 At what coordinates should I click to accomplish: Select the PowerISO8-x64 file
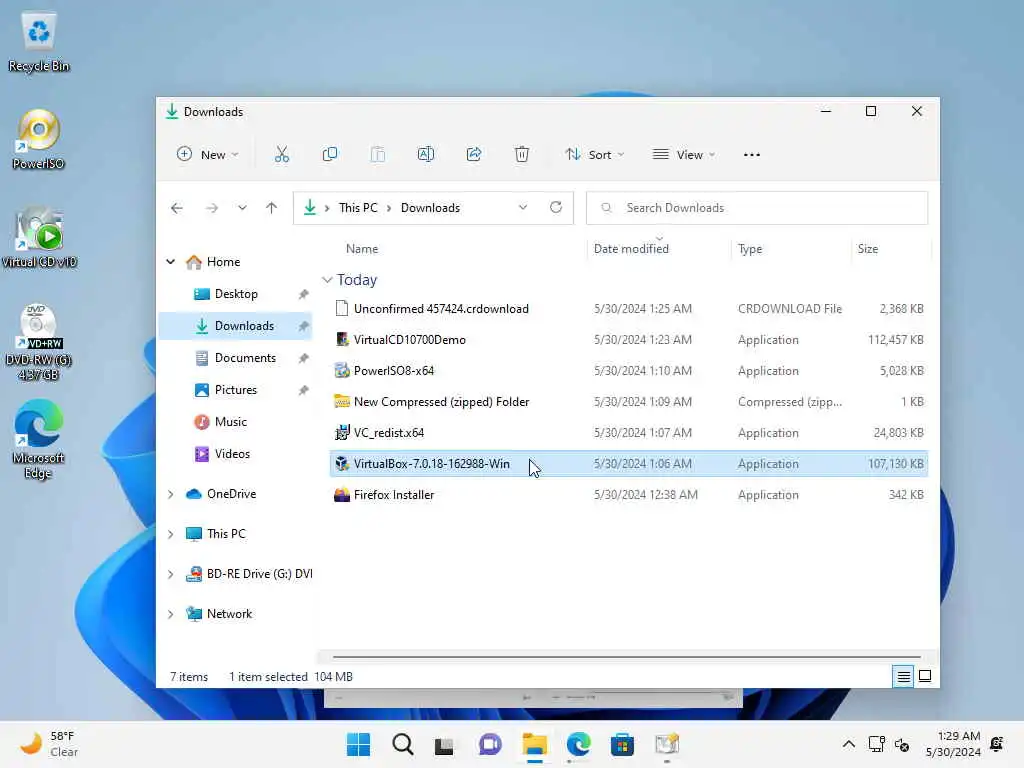pos(629,371)
